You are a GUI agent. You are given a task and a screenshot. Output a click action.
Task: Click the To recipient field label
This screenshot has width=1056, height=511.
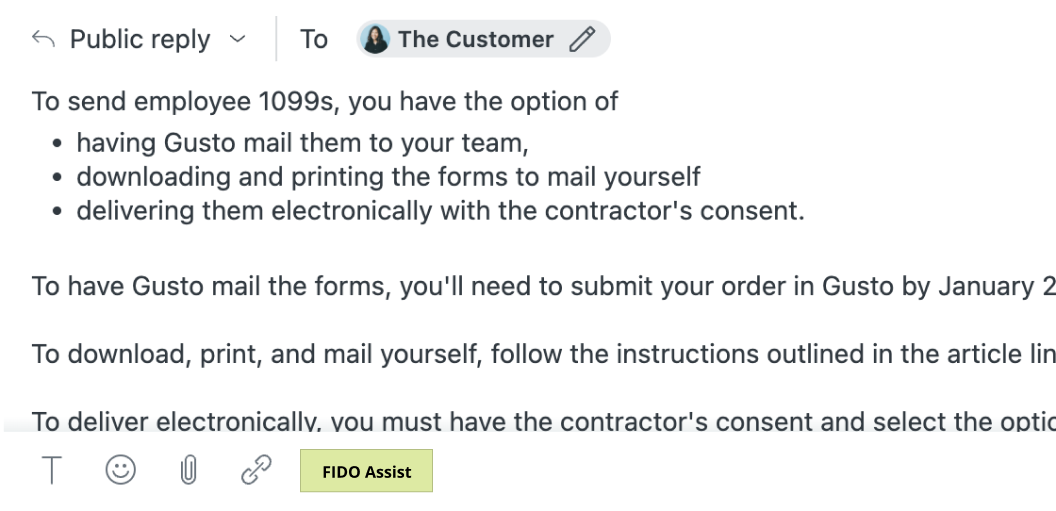314,39
